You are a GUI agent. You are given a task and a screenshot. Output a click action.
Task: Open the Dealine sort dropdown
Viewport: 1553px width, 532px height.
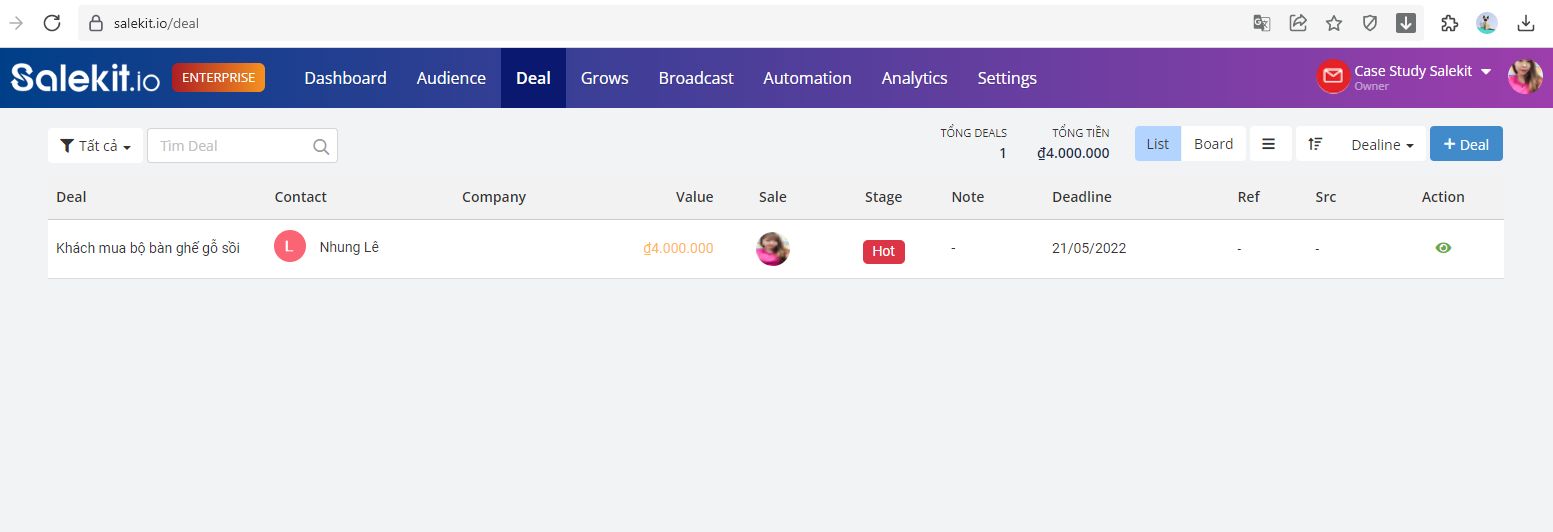[1382, 145]
